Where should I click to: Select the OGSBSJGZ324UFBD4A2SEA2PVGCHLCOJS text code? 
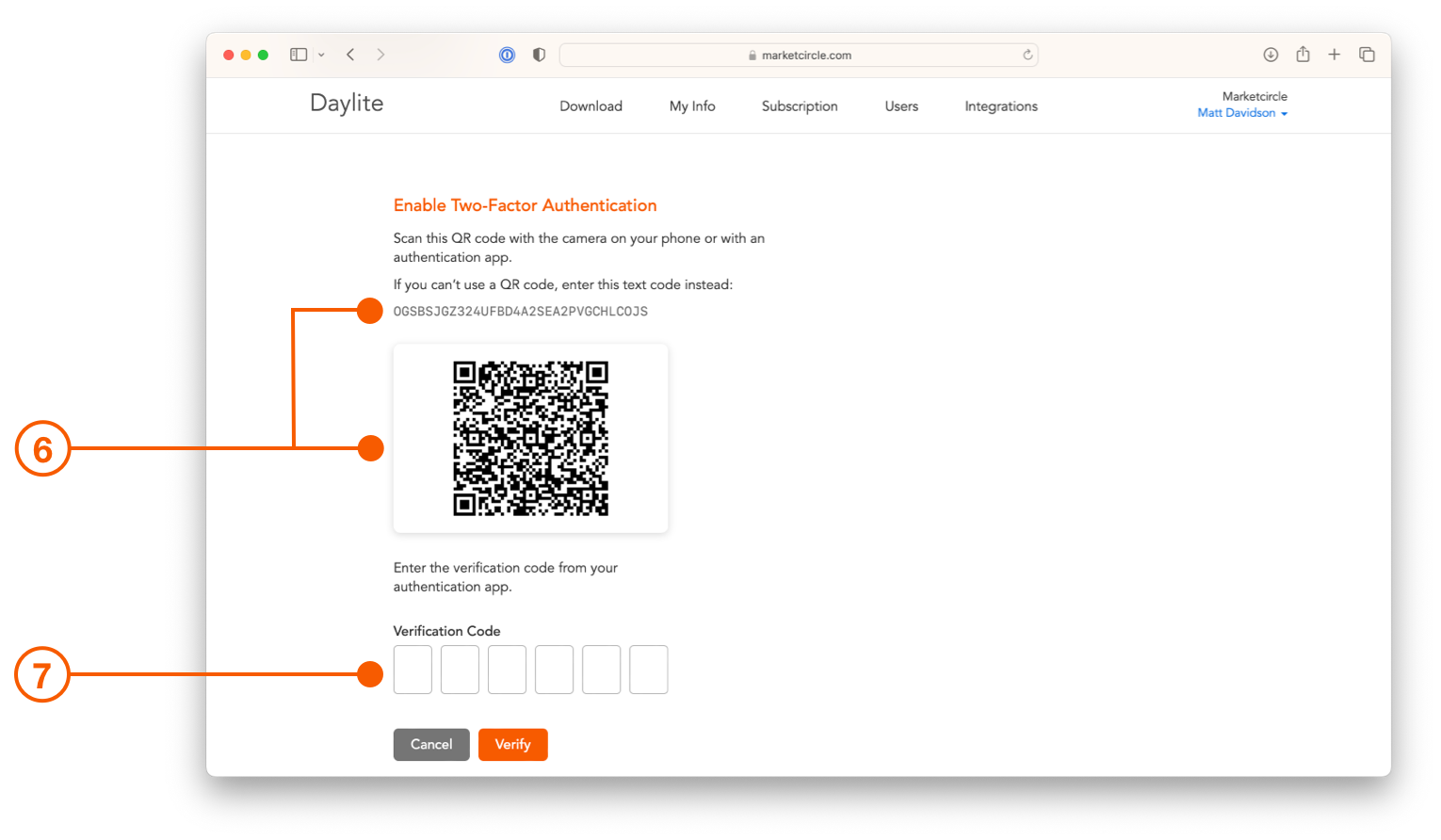coord(521,312)
